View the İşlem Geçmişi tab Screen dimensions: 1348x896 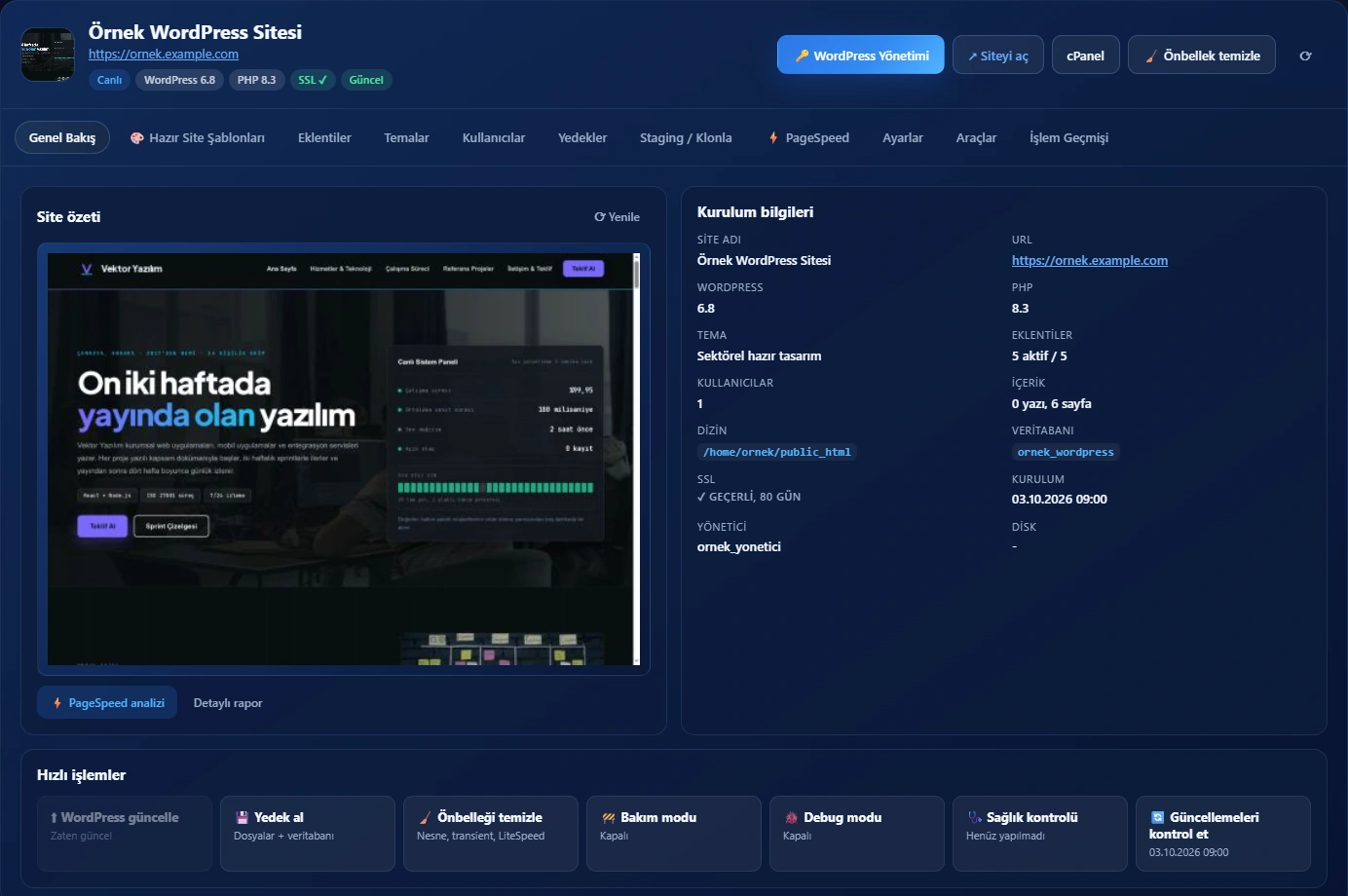click(1068, 137)
